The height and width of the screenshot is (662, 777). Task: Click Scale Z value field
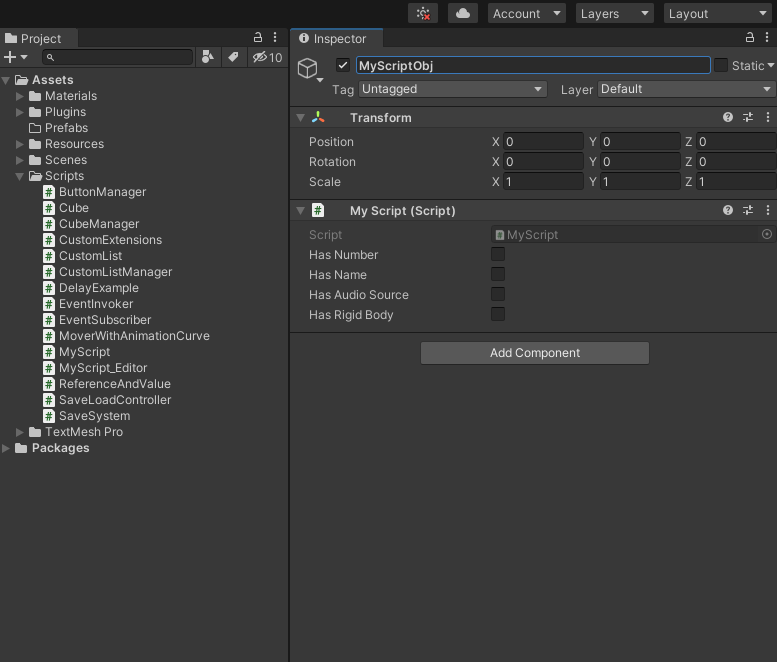pos(736,181)
